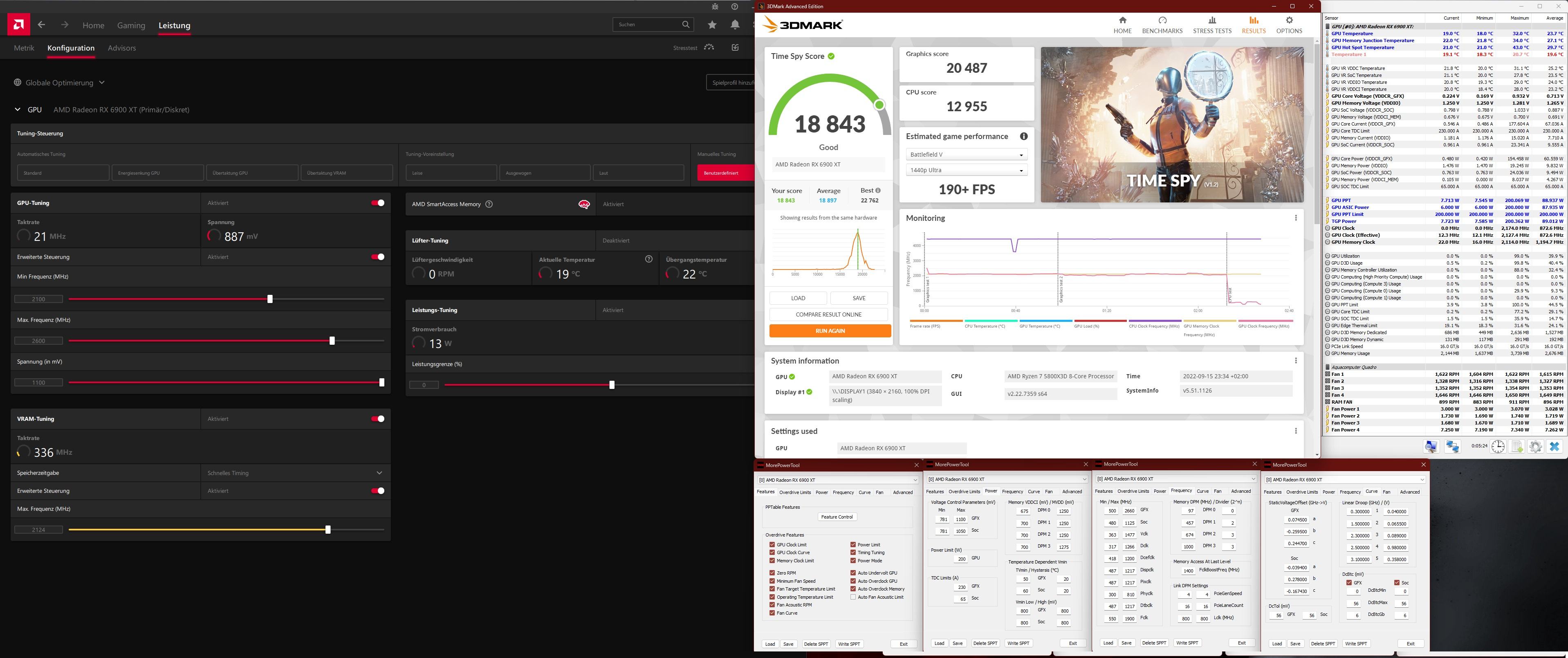
Task: Open Overdrive Limits tab in first MorePowerTool
Action: [795, 492]
